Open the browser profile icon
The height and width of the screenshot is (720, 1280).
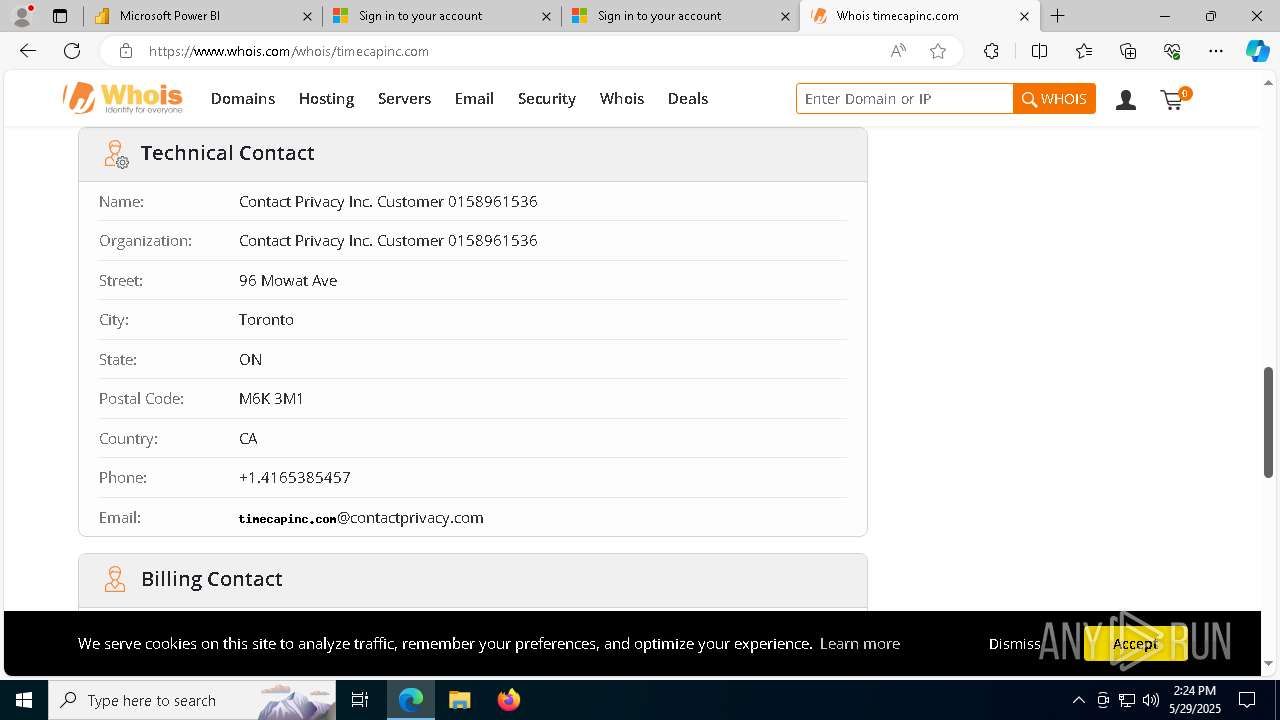(x=22, y=16)
